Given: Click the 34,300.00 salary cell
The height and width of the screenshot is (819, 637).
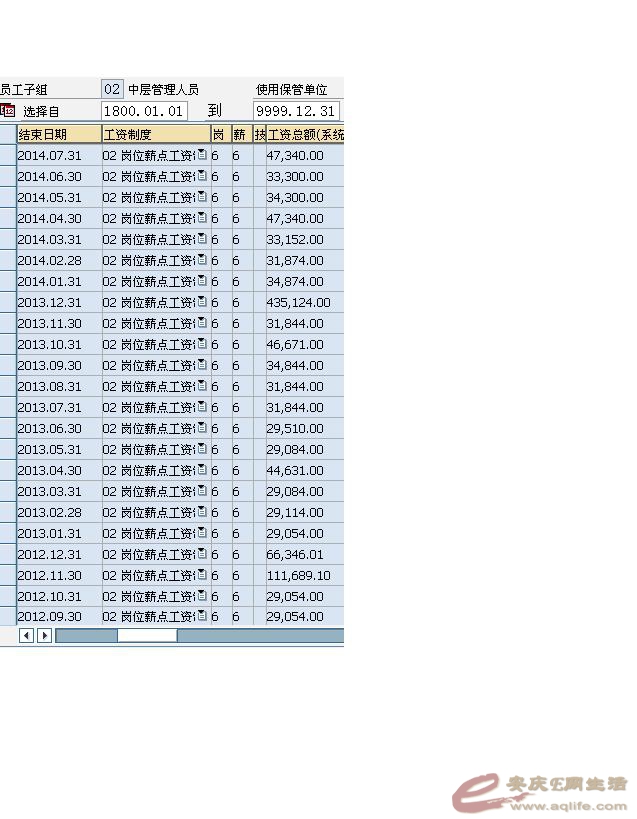Looking at the screenshot, I should pos(305,197).
